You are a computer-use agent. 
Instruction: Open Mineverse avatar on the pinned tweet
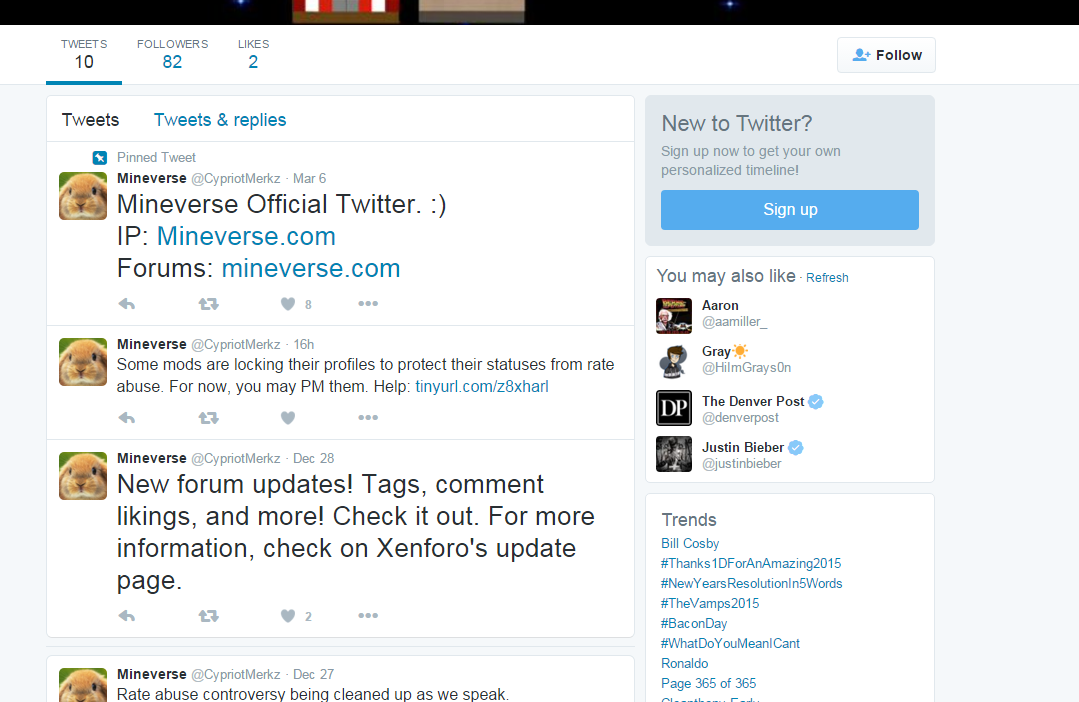83,196
